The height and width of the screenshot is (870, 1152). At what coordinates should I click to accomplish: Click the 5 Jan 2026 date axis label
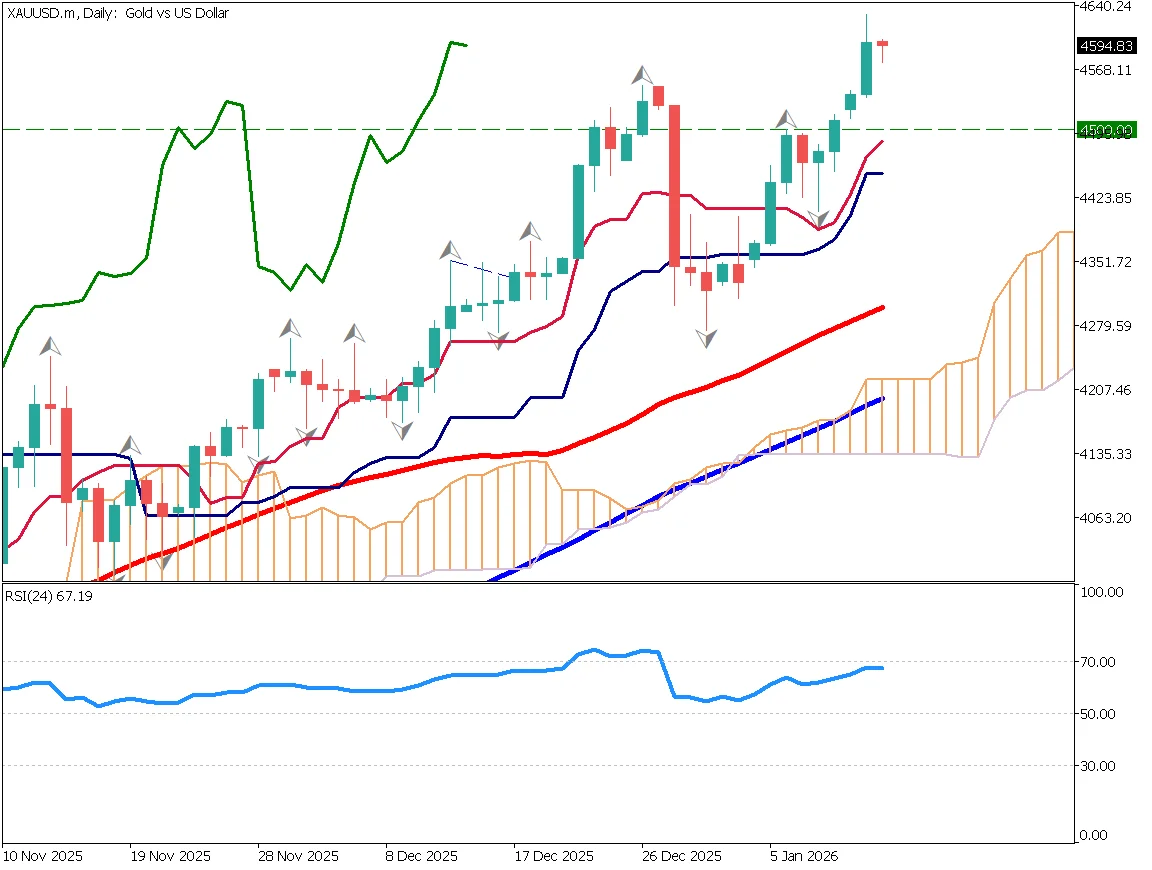(x=802, y=856)
